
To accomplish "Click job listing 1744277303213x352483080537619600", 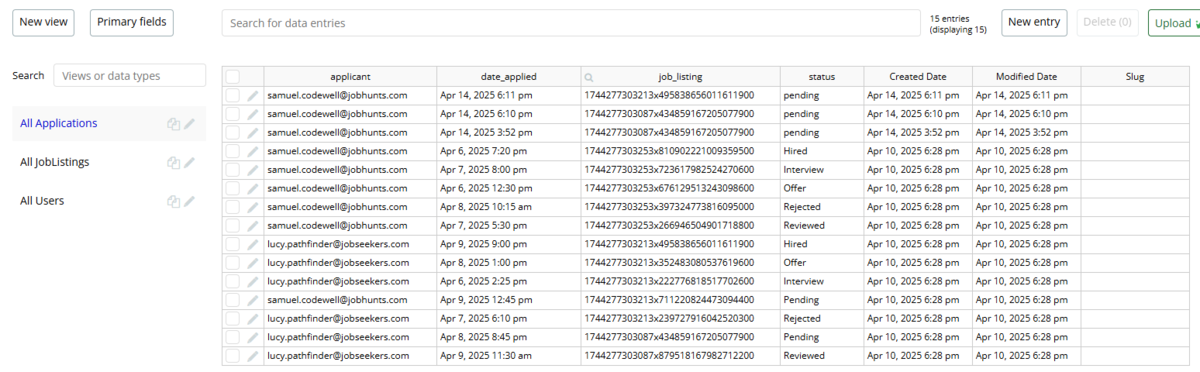I will tap(669, 263).
